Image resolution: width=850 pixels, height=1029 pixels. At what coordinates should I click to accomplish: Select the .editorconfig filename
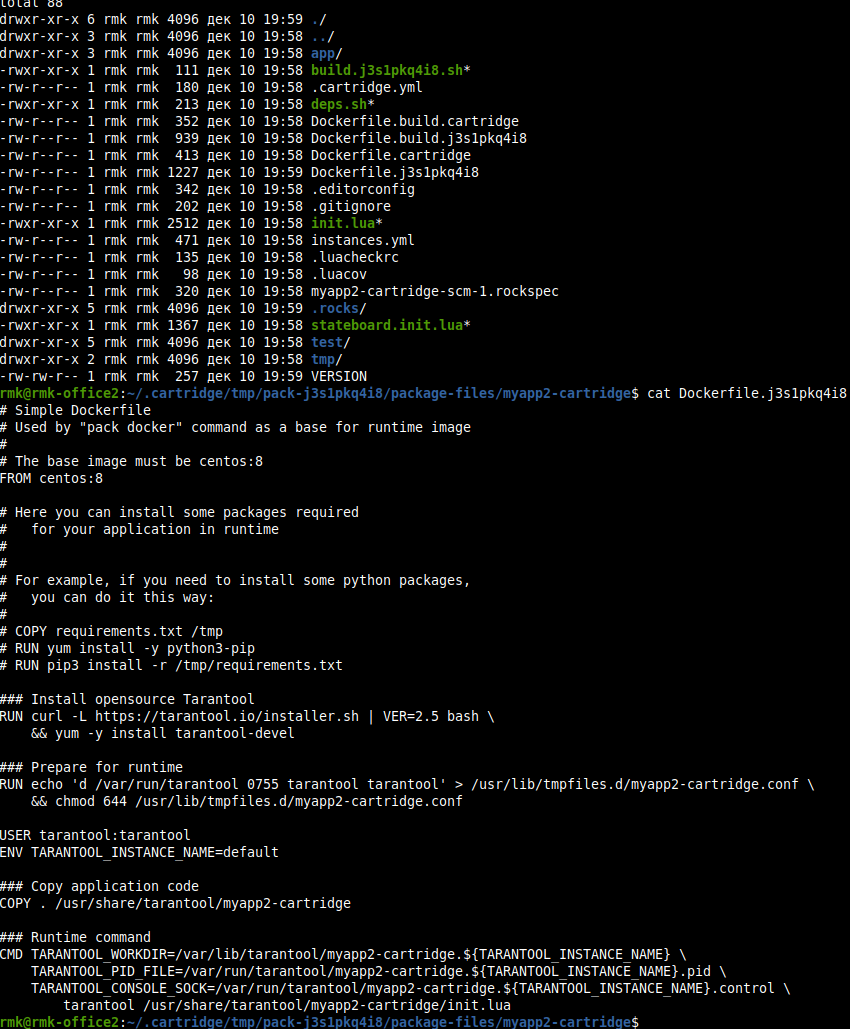pyautogui.click(x=362, y=190)
